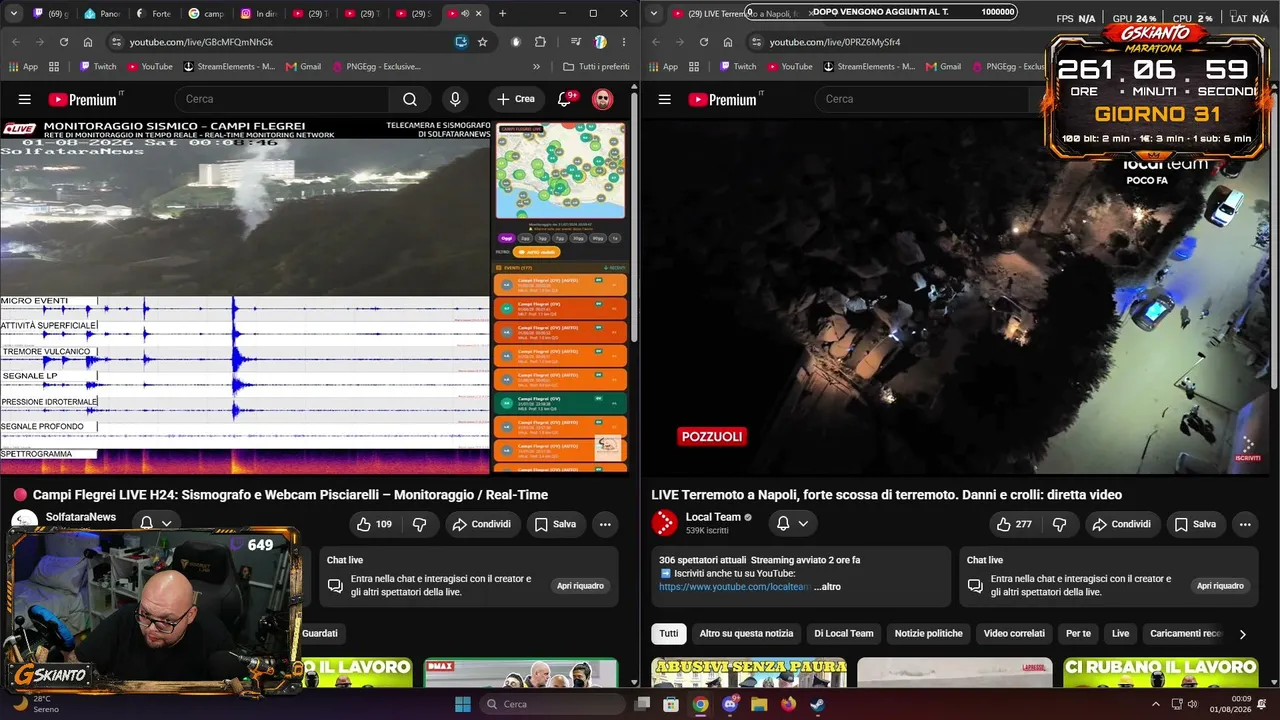Select the 'Tutti' filter chip
The width and height of the screenshot is (1280, 720).
pyautogui.click(x=669, y=634)
